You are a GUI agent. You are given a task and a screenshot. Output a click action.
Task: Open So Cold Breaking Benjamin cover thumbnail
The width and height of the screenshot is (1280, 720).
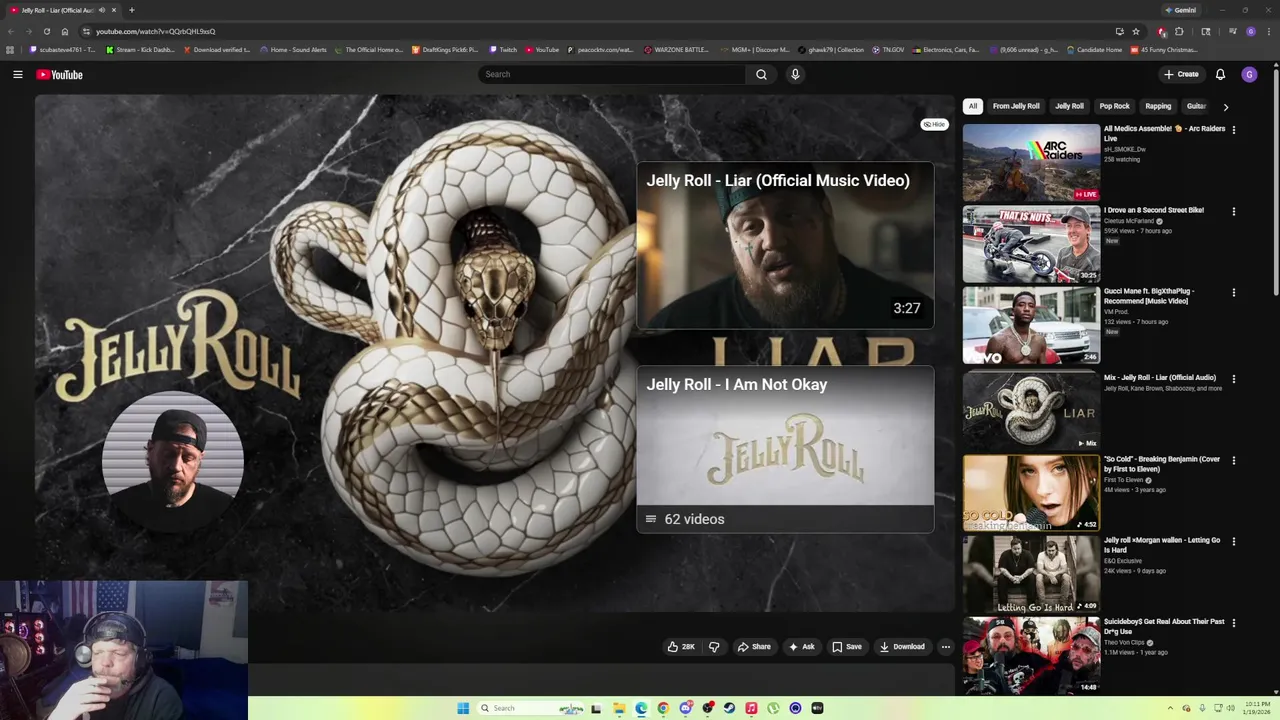(1031, 493)
